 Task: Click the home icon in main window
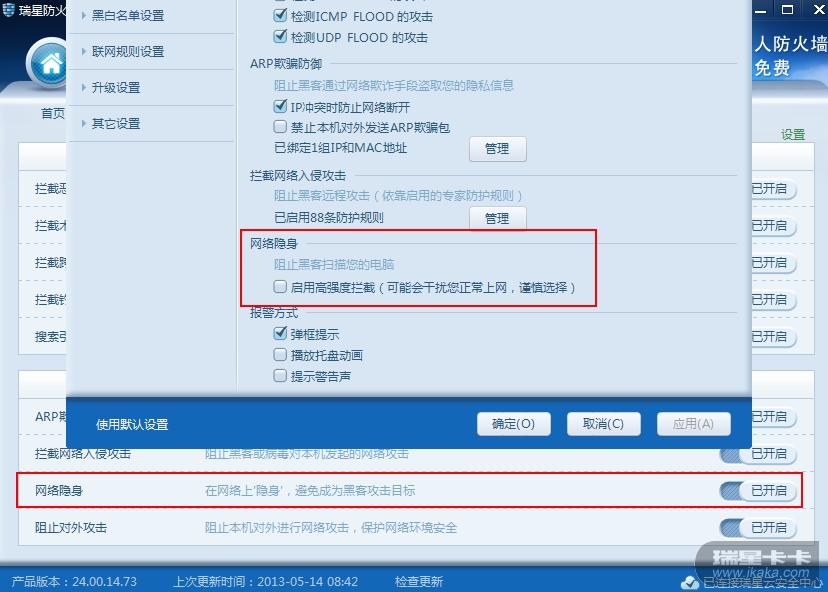[x=49, y=63]
